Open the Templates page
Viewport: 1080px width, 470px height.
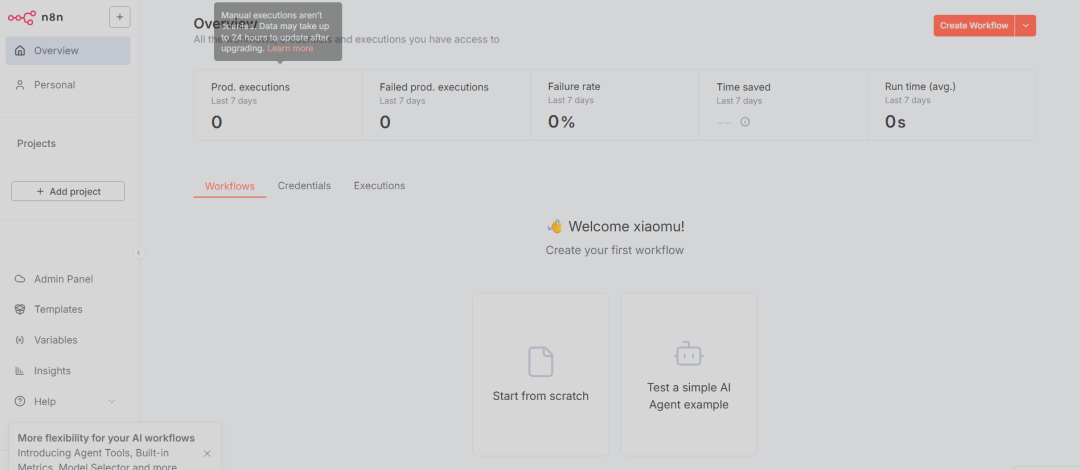(x=68, y=309)
